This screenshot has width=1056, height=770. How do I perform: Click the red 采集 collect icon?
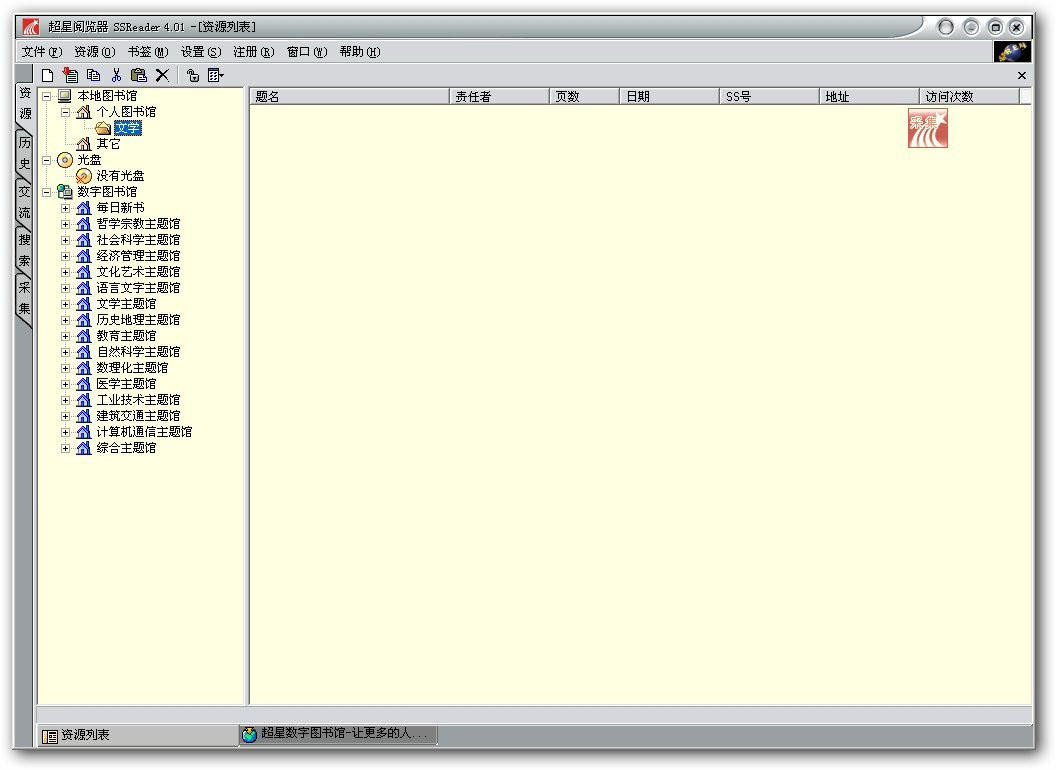[x=927, y=128]
